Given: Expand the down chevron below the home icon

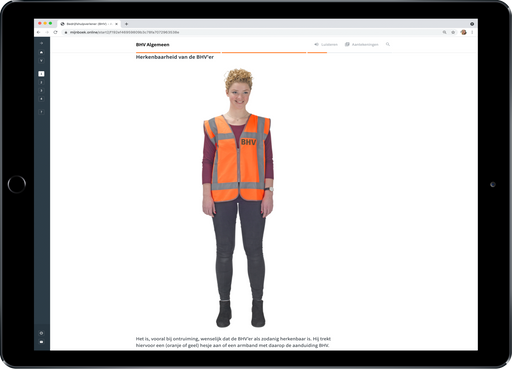Looking at the screenshot, I should 41,61.
